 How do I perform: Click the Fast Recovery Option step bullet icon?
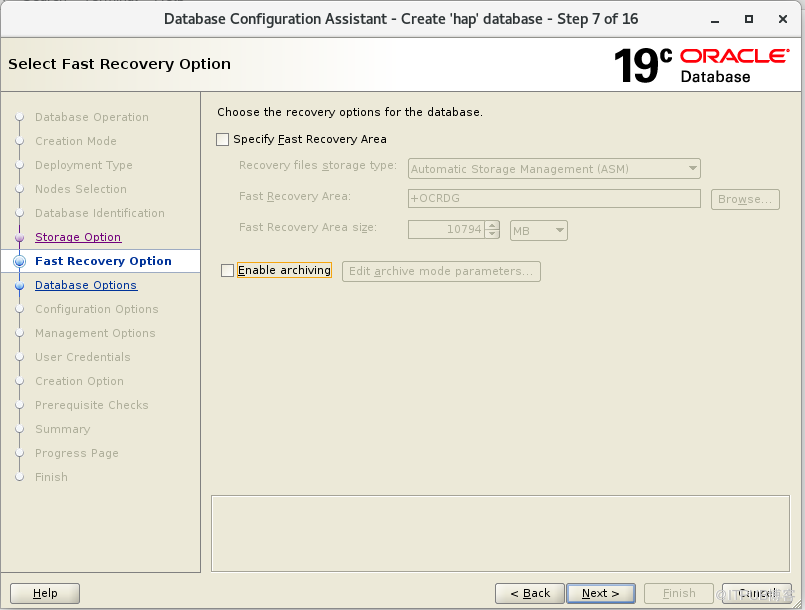20,261
